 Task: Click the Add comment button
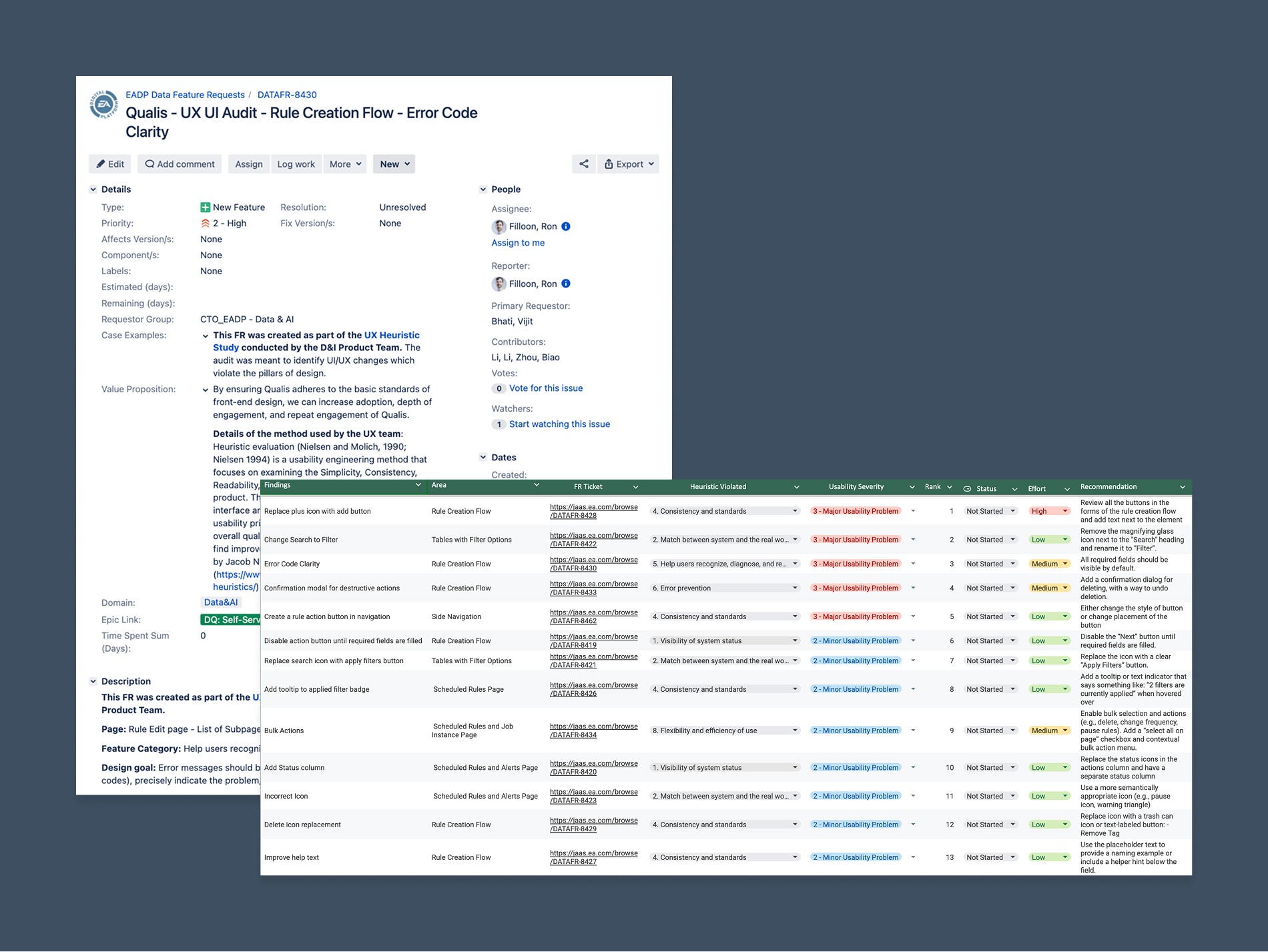point(180,164)
